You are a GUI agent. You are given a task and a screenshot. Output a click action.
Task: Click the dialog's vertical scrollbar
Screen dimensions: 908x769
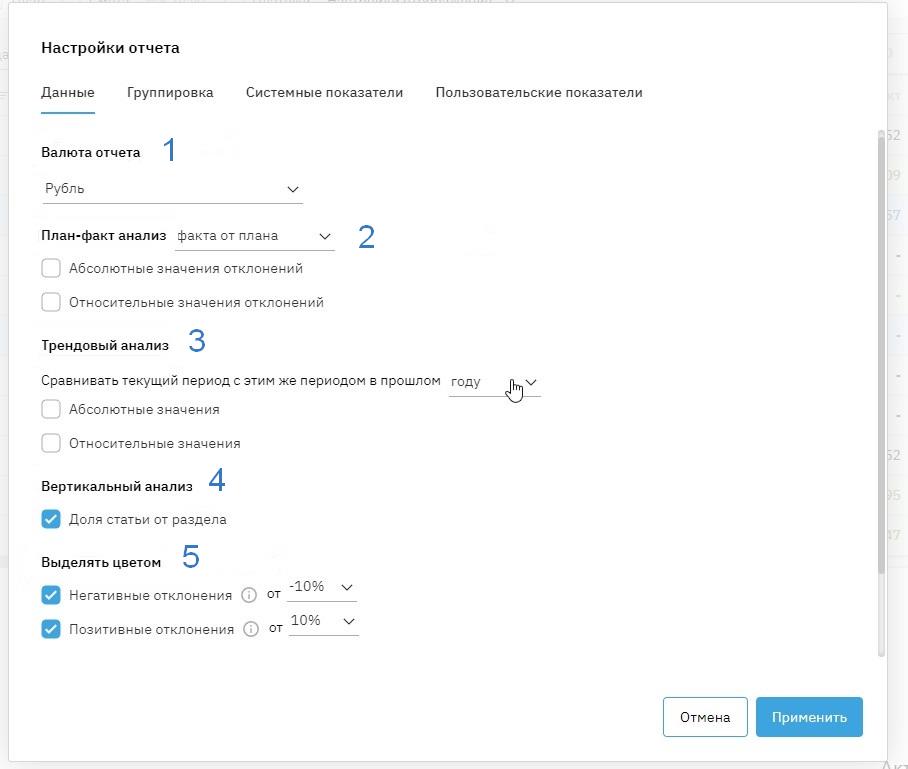click(881, 350)
